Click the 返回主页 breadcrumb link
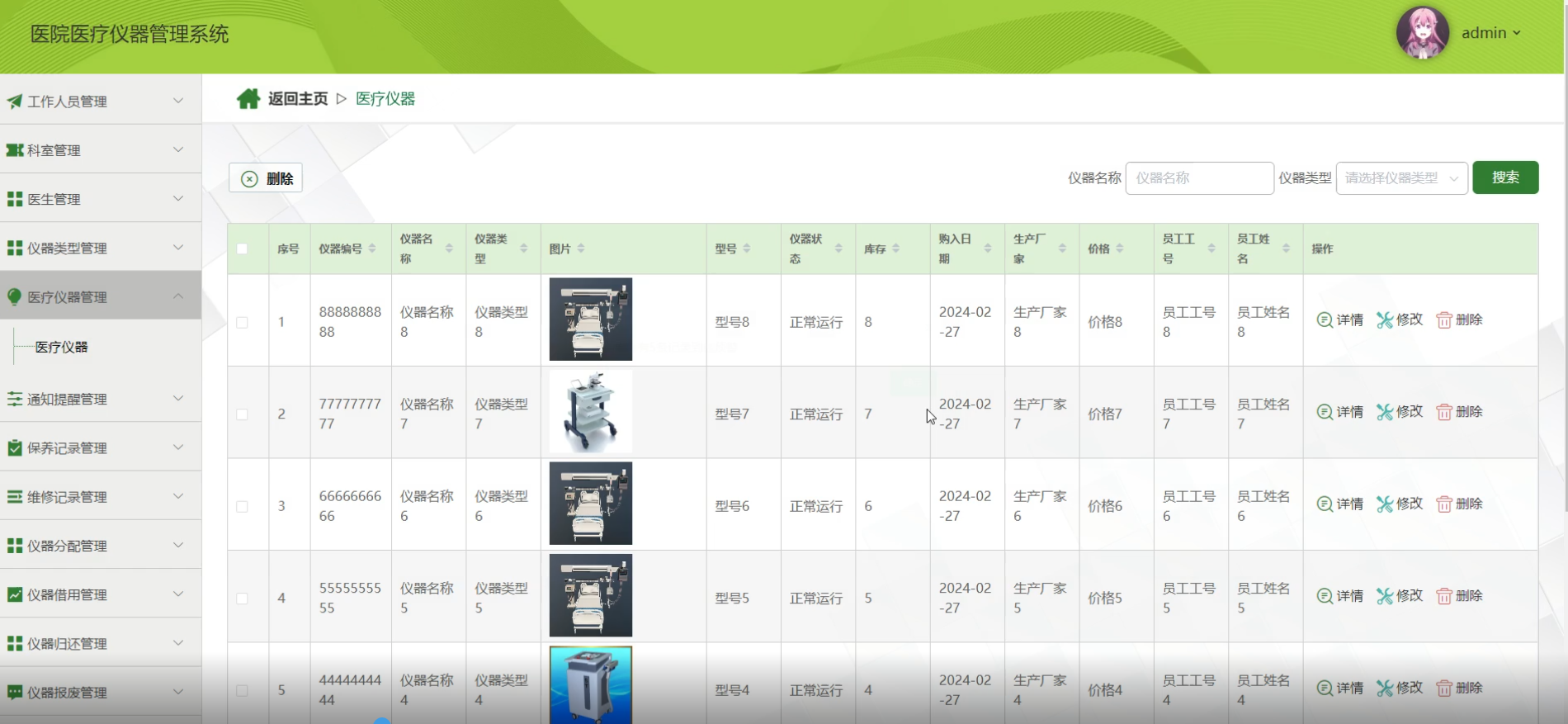This screenshot has height=724, width=1568. pyautogui.click(x=298, y=99)
